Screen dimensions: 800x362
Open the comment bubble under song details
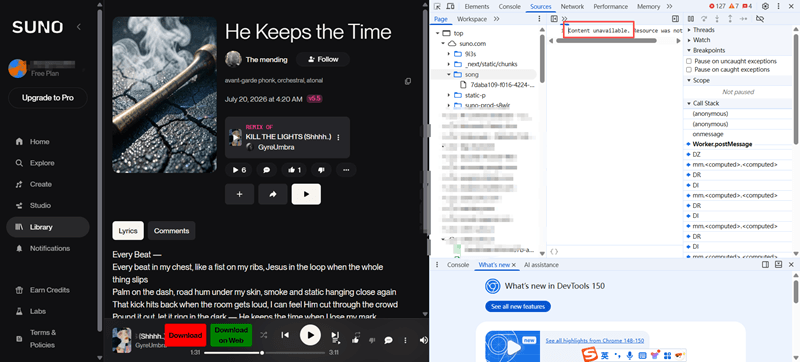point(266,170)
